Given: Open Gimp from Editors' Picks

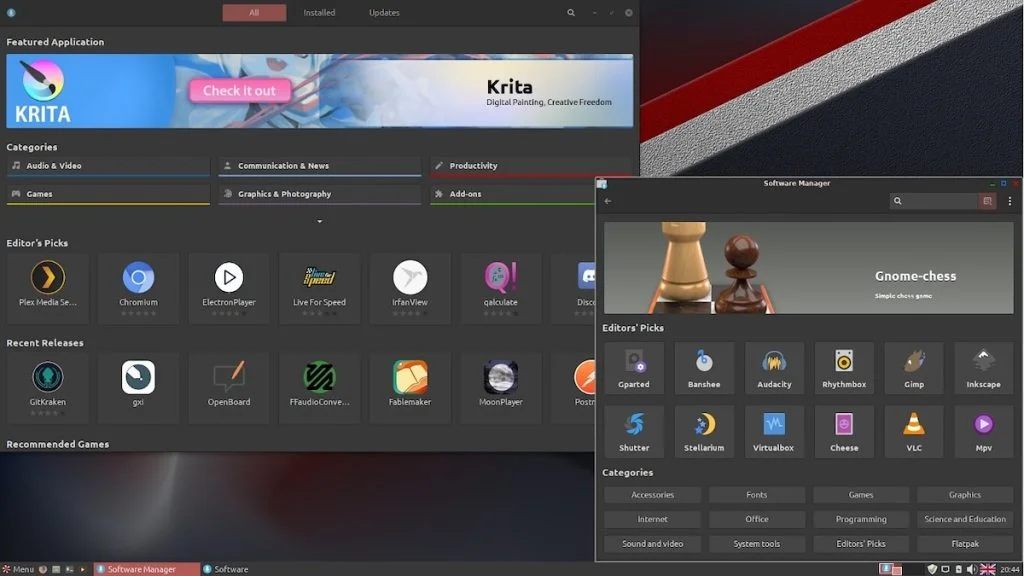Looking at the screenshot, I should tap(914, 367).
